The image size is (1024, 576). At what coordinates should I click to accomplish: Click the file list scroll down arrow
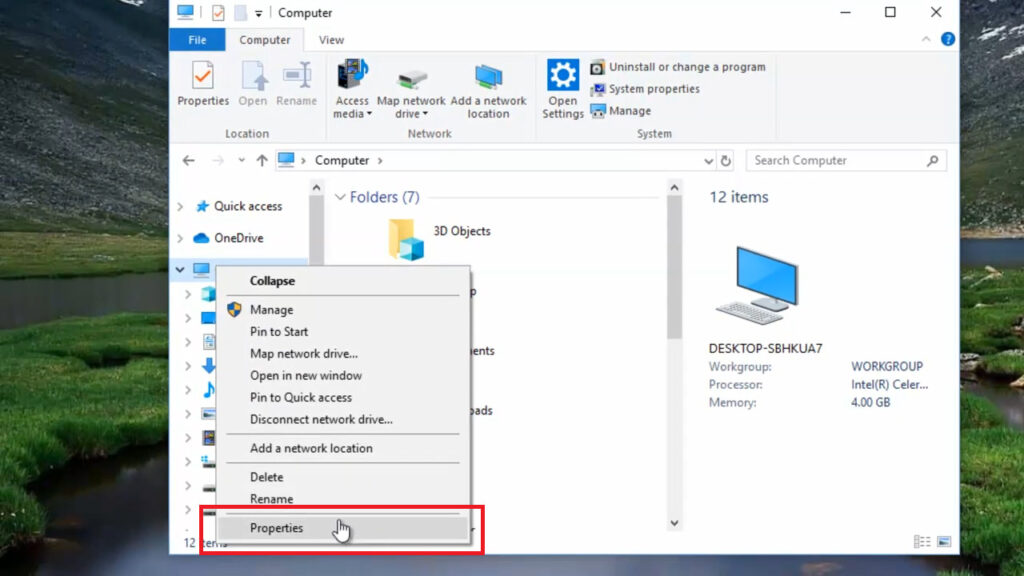coord(675,523)
